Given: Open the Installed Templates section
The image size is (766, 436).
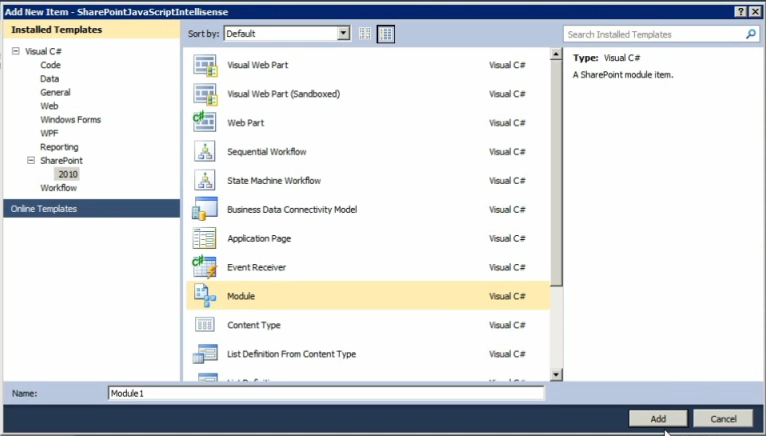Looking at the screenshot, I should point(91,30).
